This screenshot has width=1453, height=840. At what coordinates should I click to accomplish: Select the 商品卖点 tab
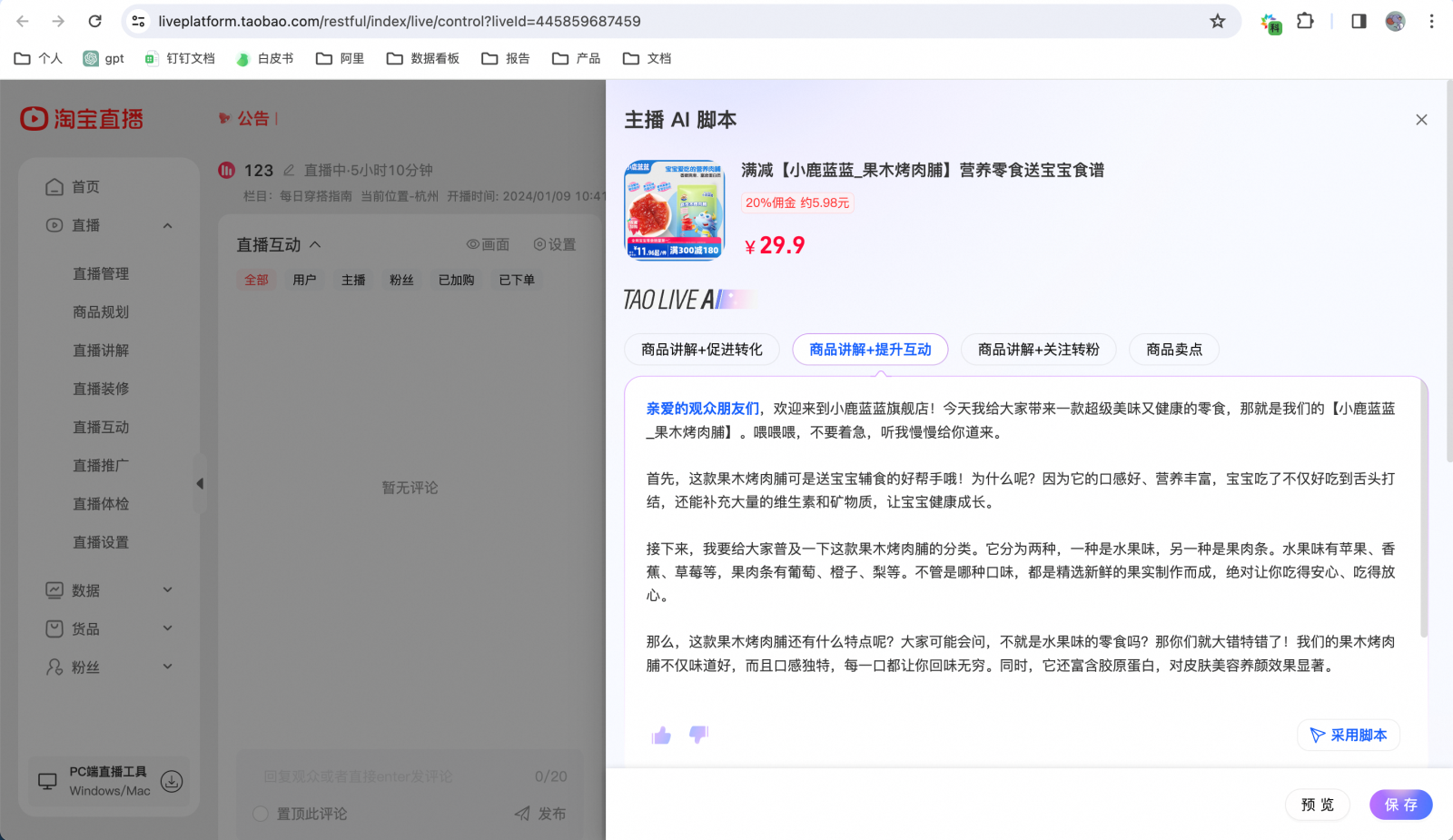point(1174,350)
